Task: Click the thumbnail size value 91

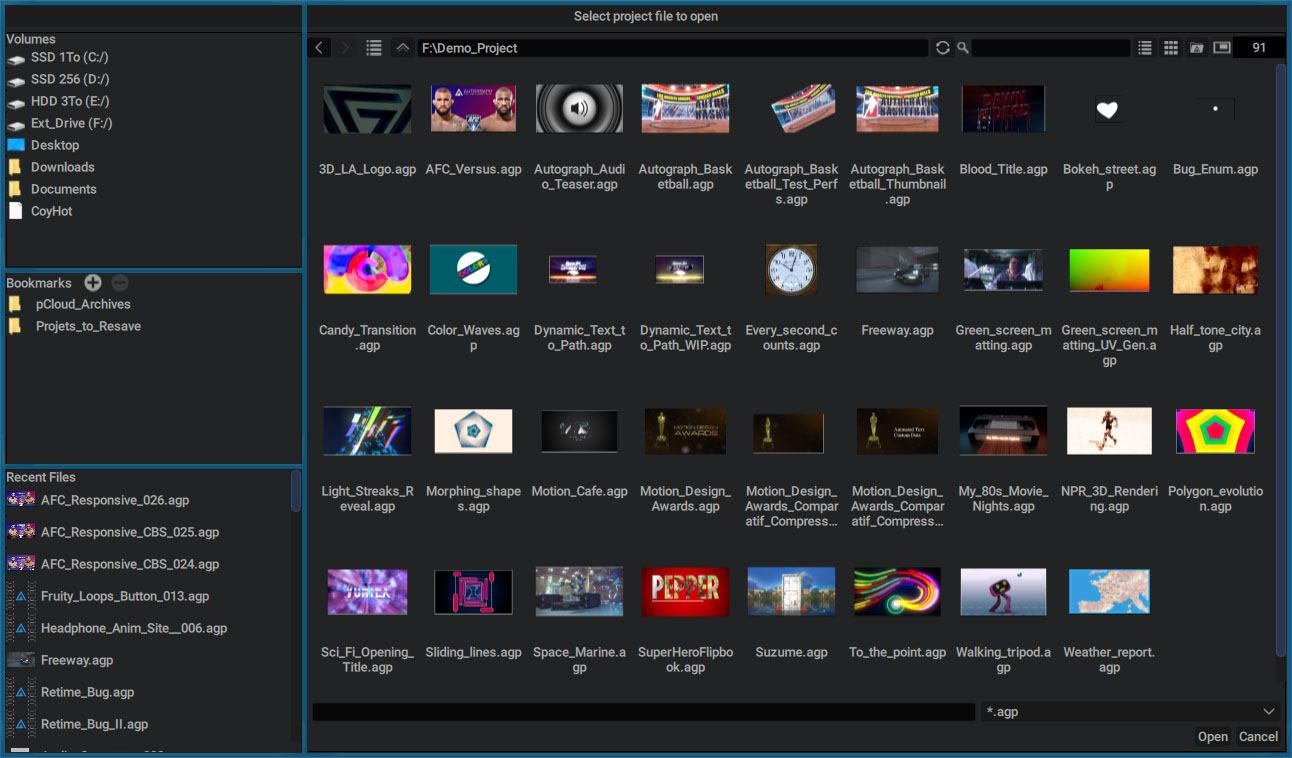Action: (1259, 48)
